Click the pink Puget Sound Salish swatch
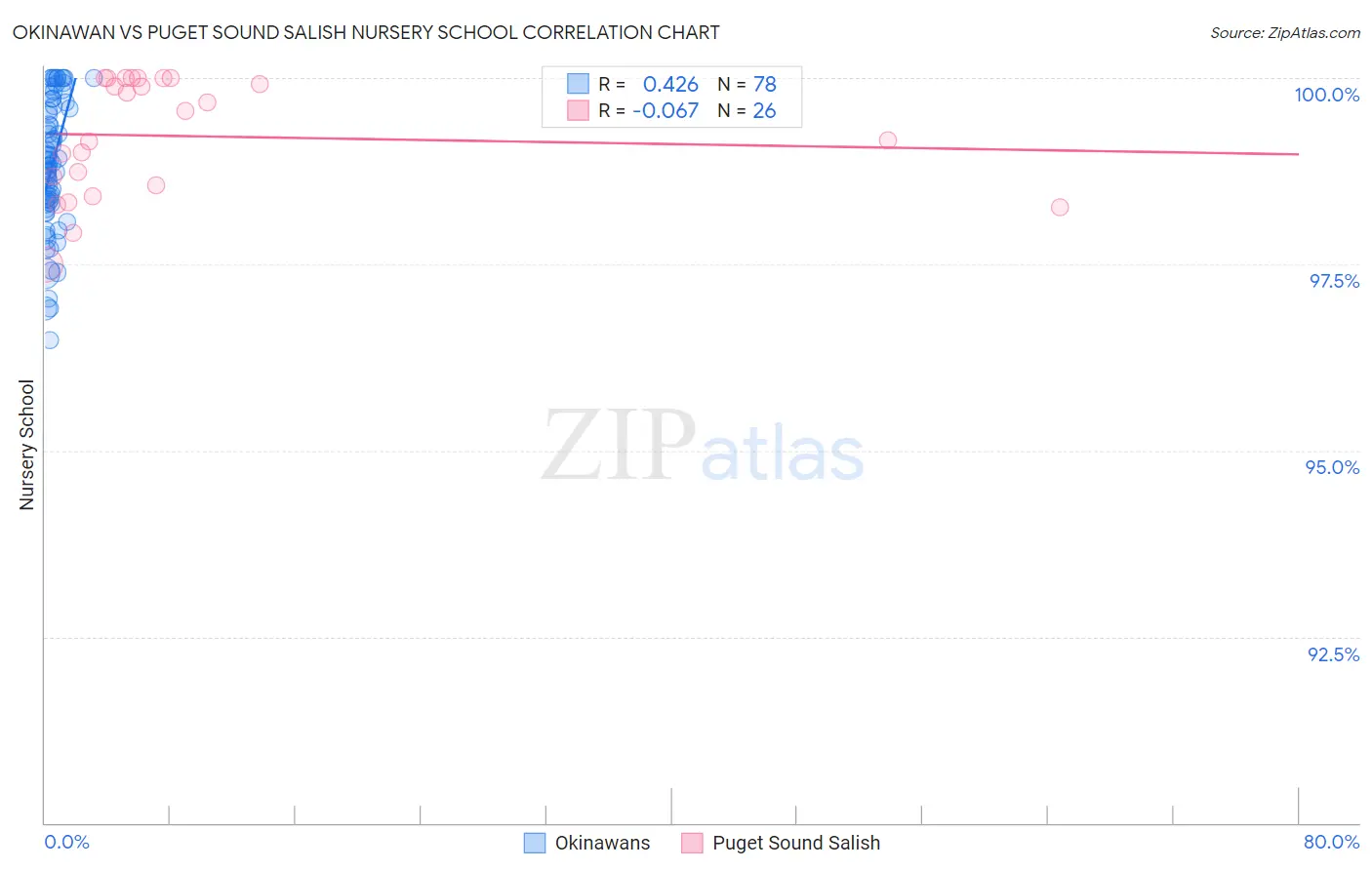Image resolution: width=1372 pixels, height=870 pixels. pyautogui.click(x=692, y=843)
